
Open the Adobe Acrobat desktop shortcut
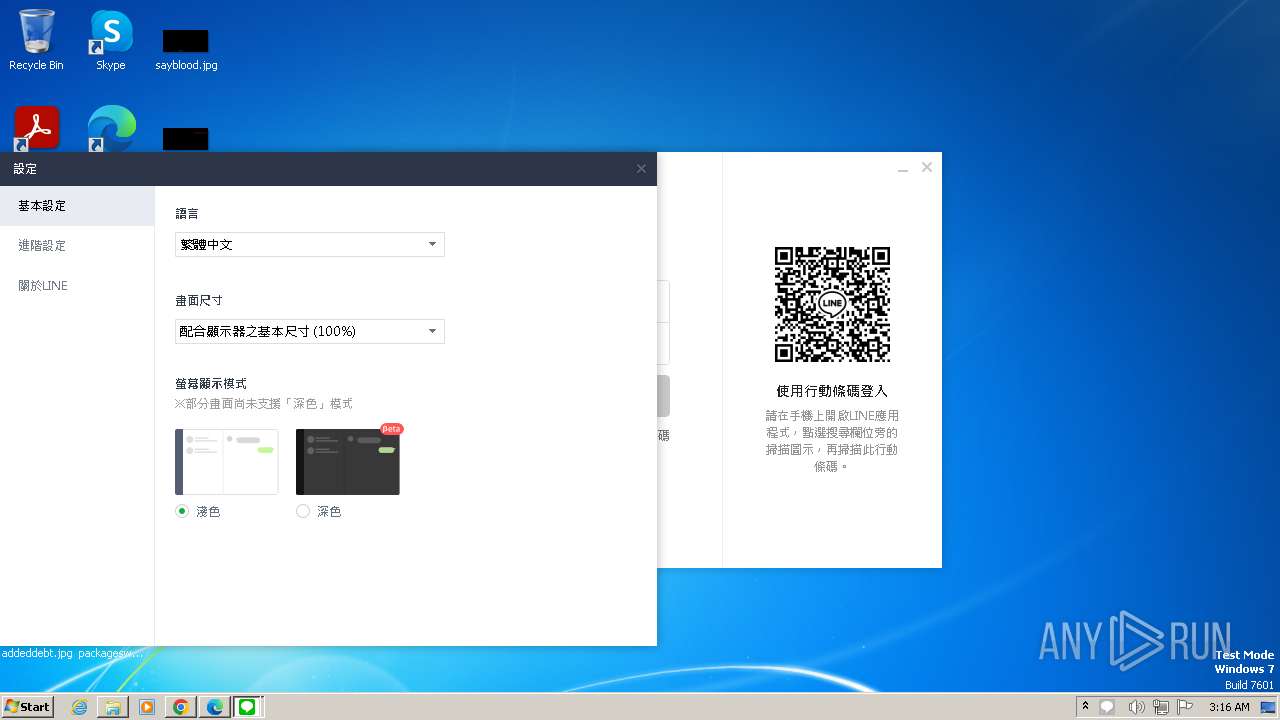37,129
